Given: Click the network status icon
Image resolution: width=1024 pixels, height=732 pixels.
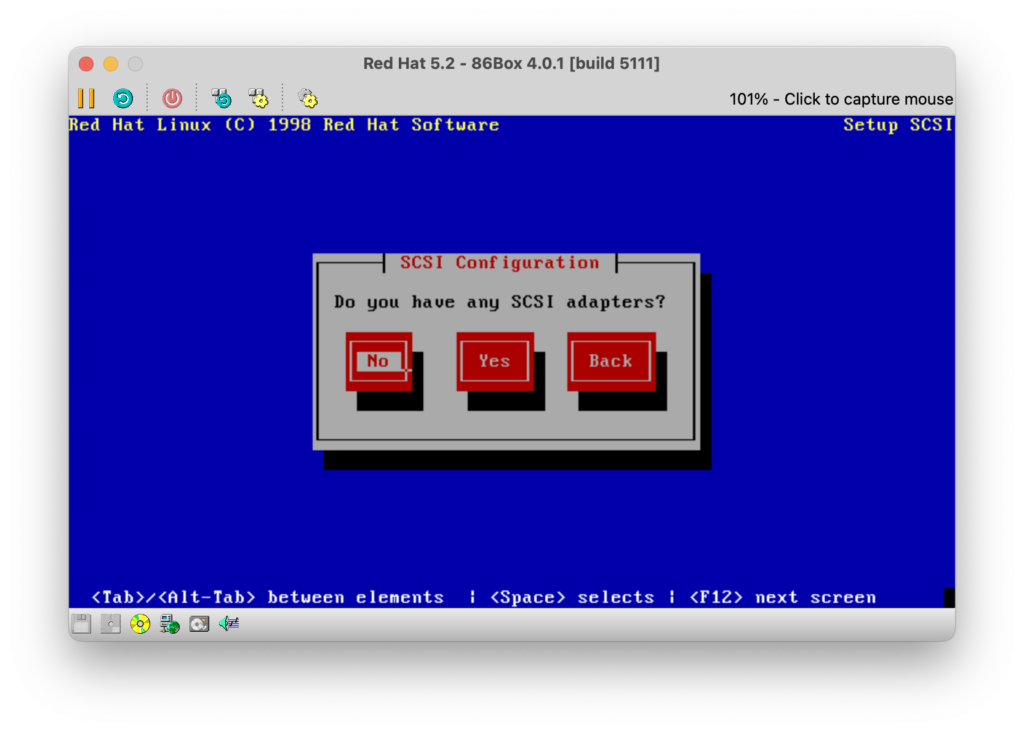Looking at the screenshot, I should point(170,624).
